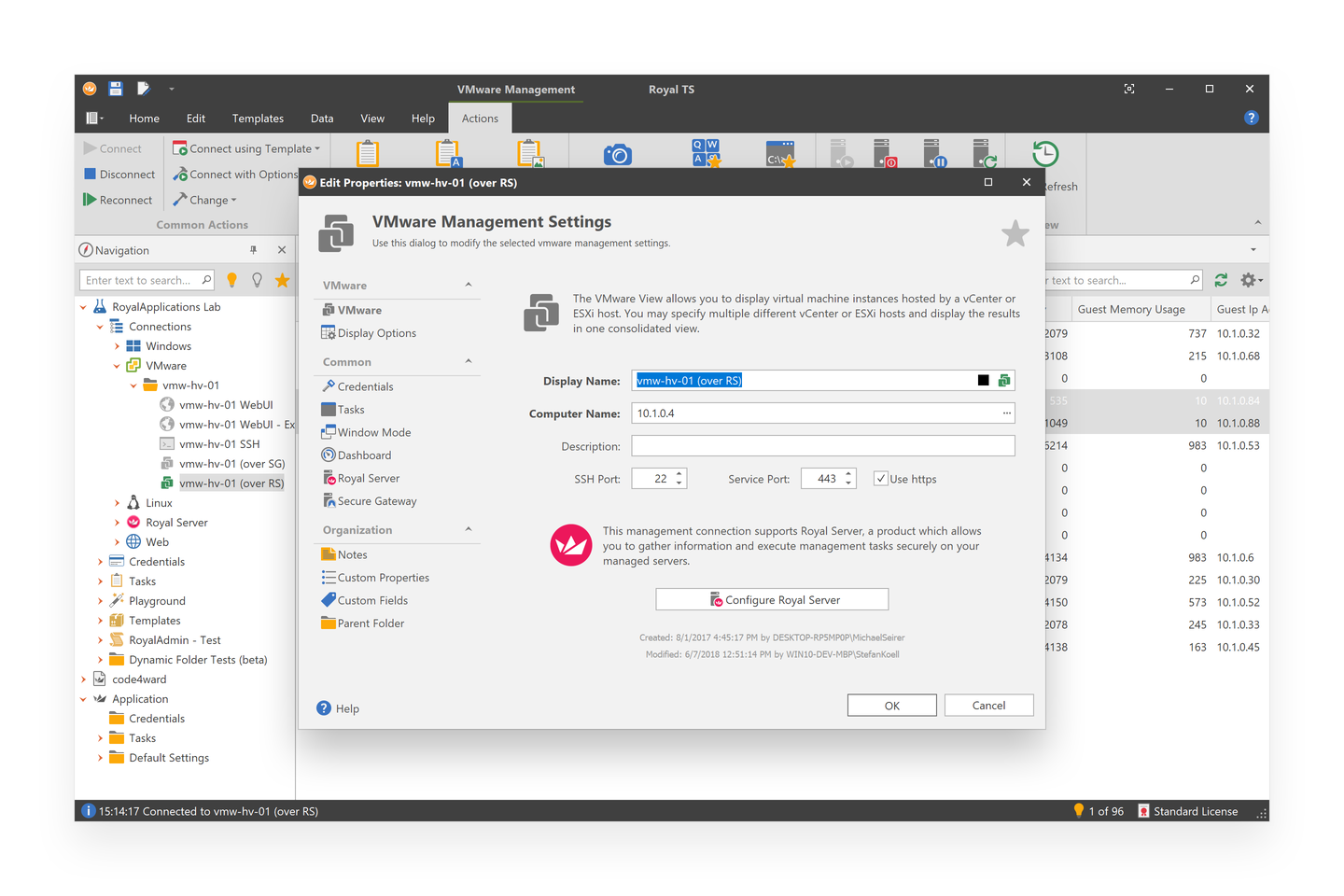The height and width of the screenshot is (896, 1344).
Task: Click the save icon in title bar
Action: pyautogui.click(x=116, y=89)
